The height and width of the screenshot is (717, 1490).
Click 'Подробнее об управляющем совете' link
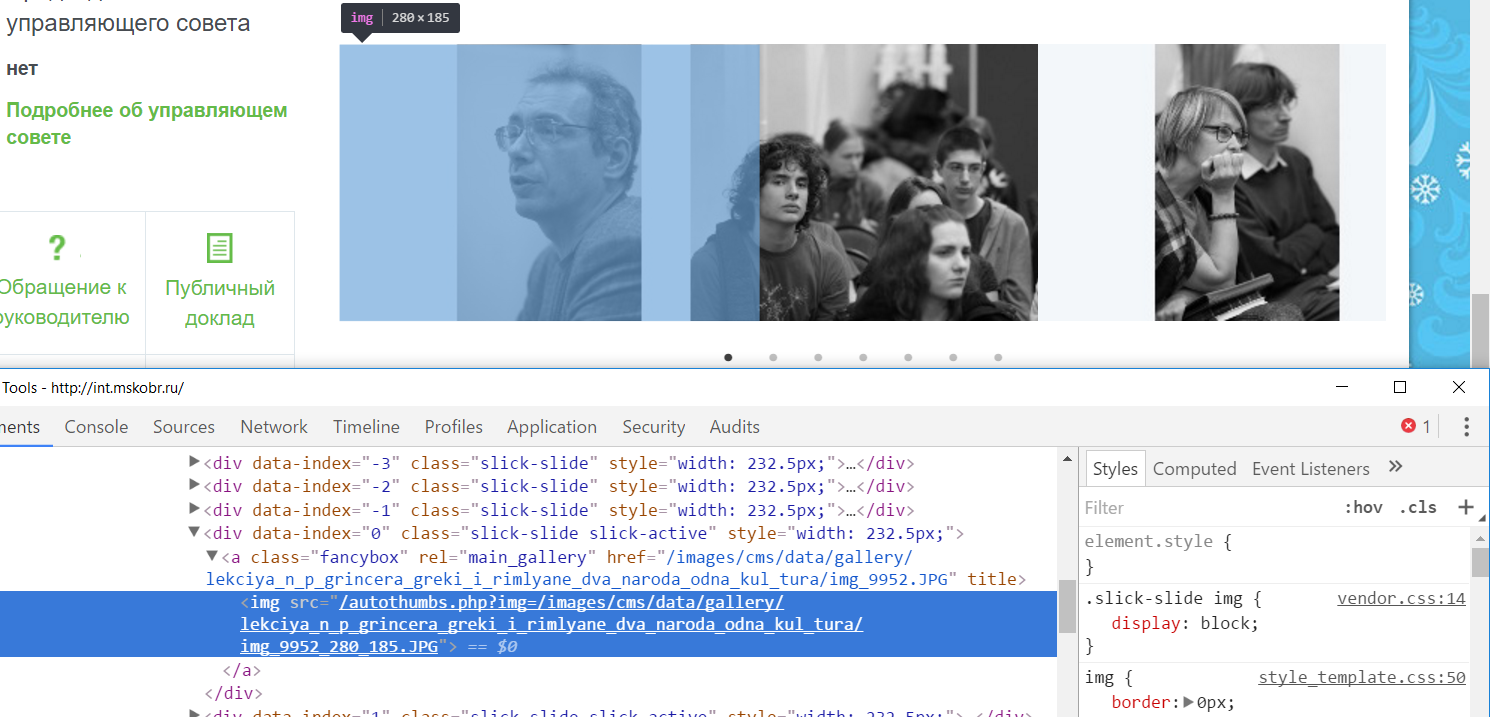coord(147,123)
